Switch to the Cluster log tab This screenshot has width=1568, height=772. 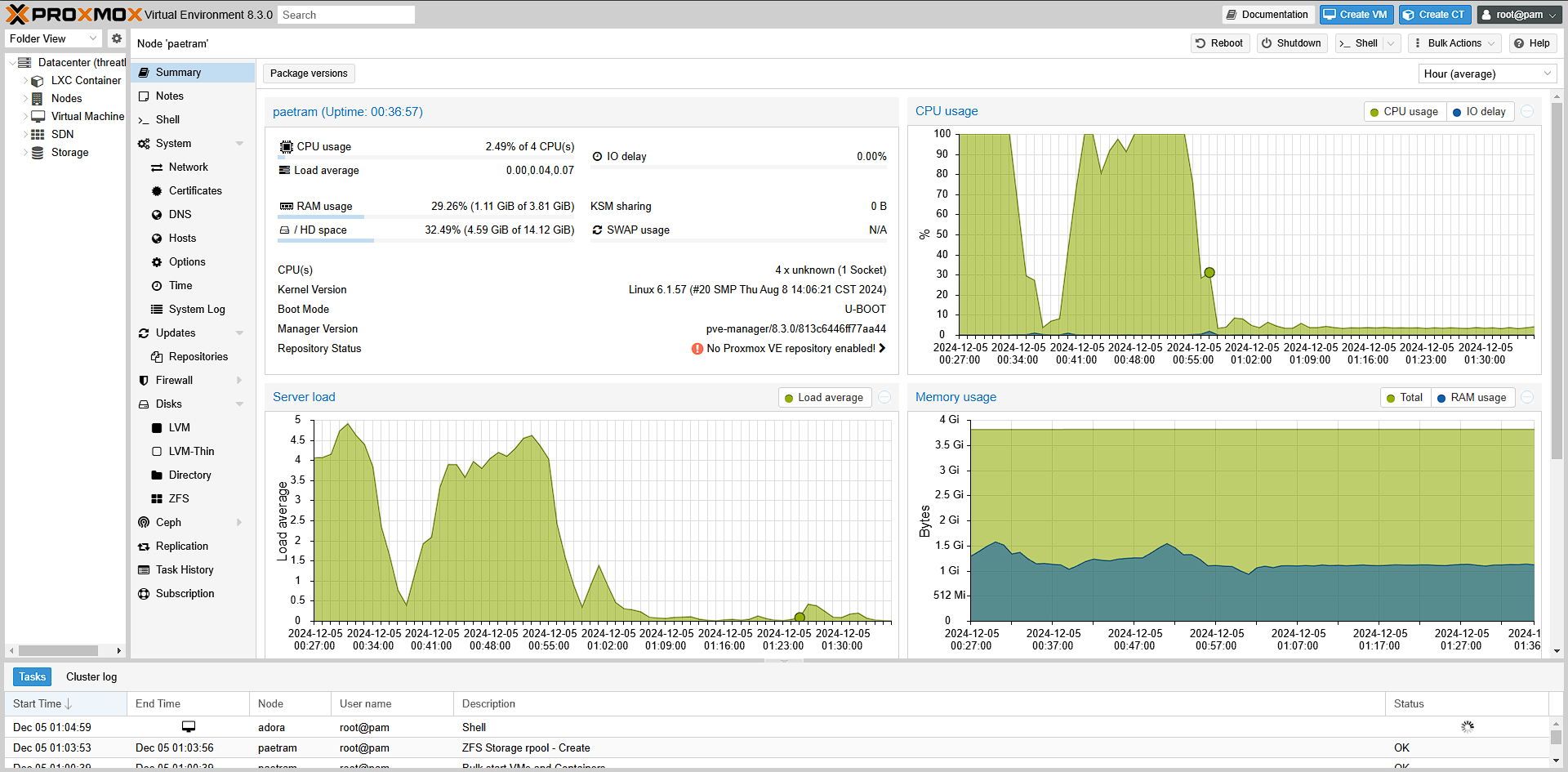pos(91,677)
